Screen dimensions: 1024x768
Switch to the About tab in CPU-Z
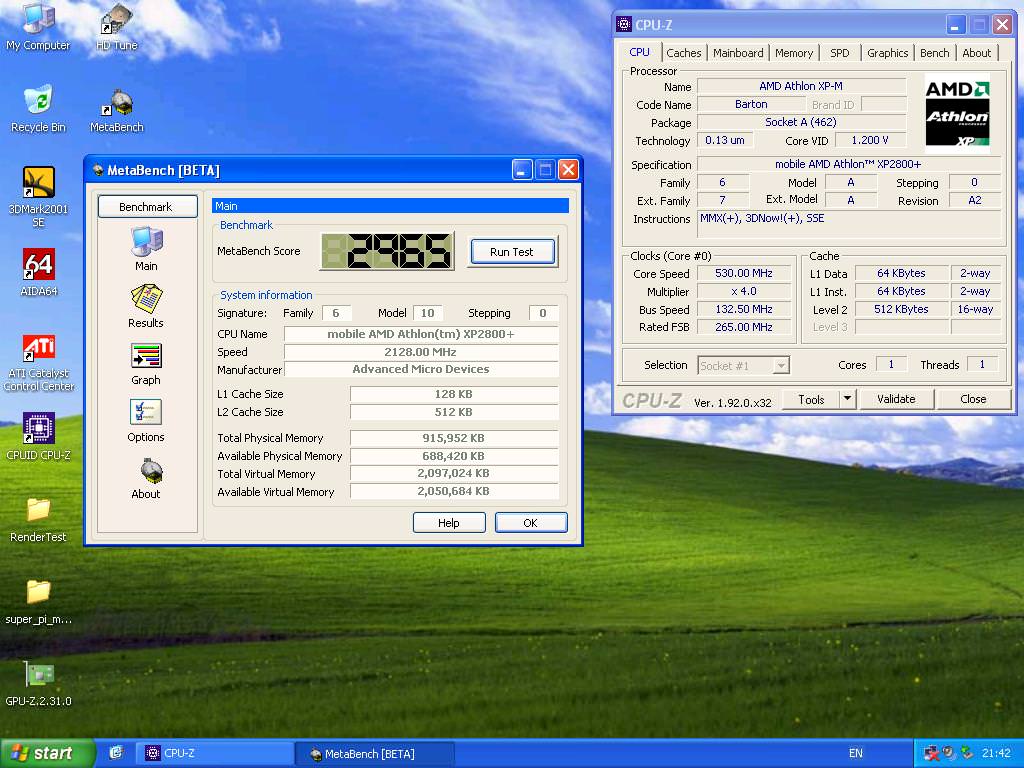coord(976,53)
